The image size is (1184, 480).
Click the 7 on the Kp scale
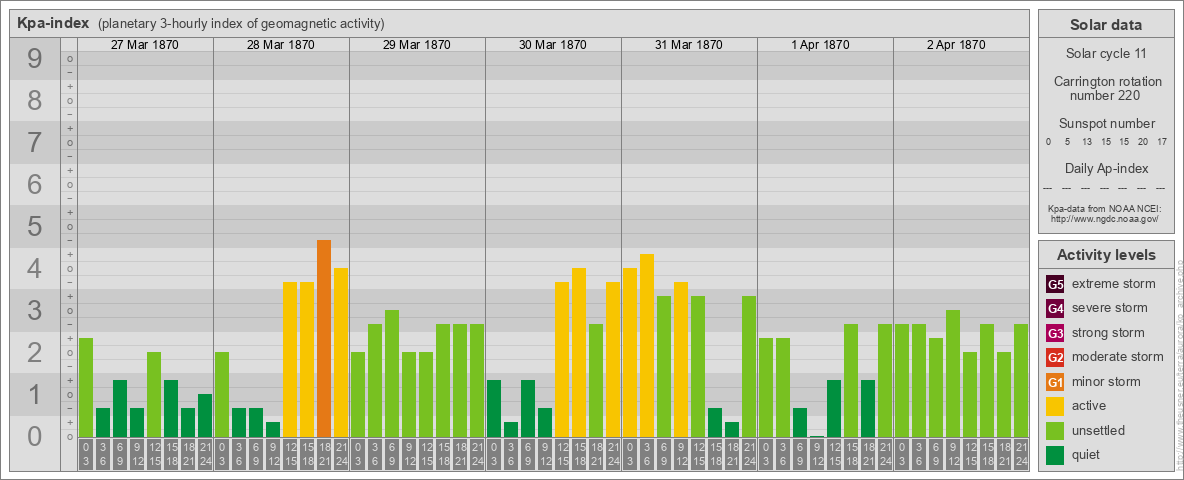tap(35, 142)
